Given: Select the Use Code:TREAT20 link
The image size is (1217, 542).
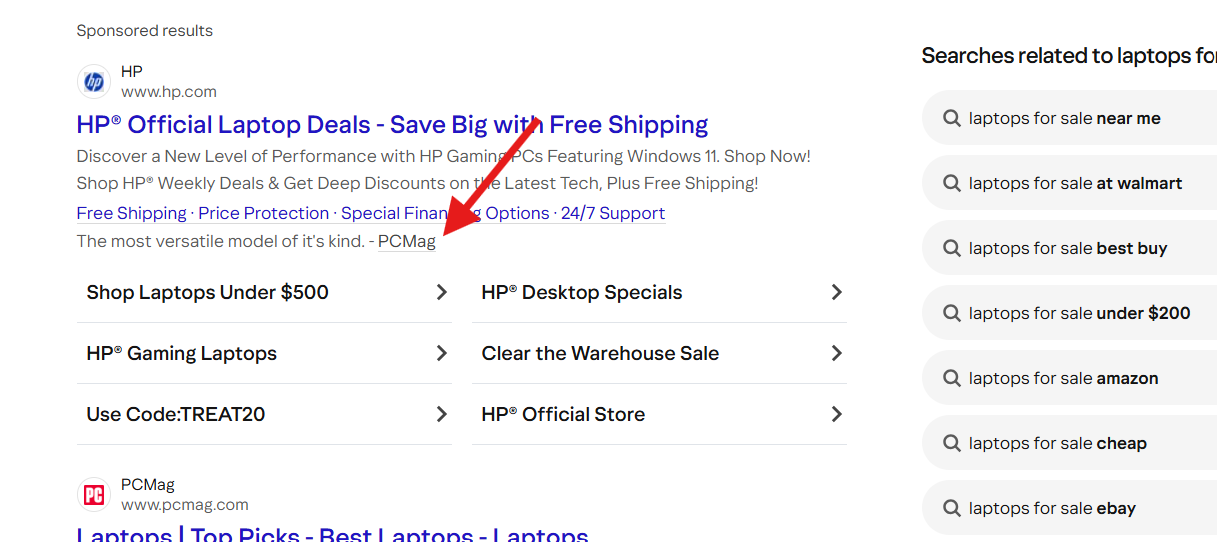Looking at the screenshot, I should (264, 414).
